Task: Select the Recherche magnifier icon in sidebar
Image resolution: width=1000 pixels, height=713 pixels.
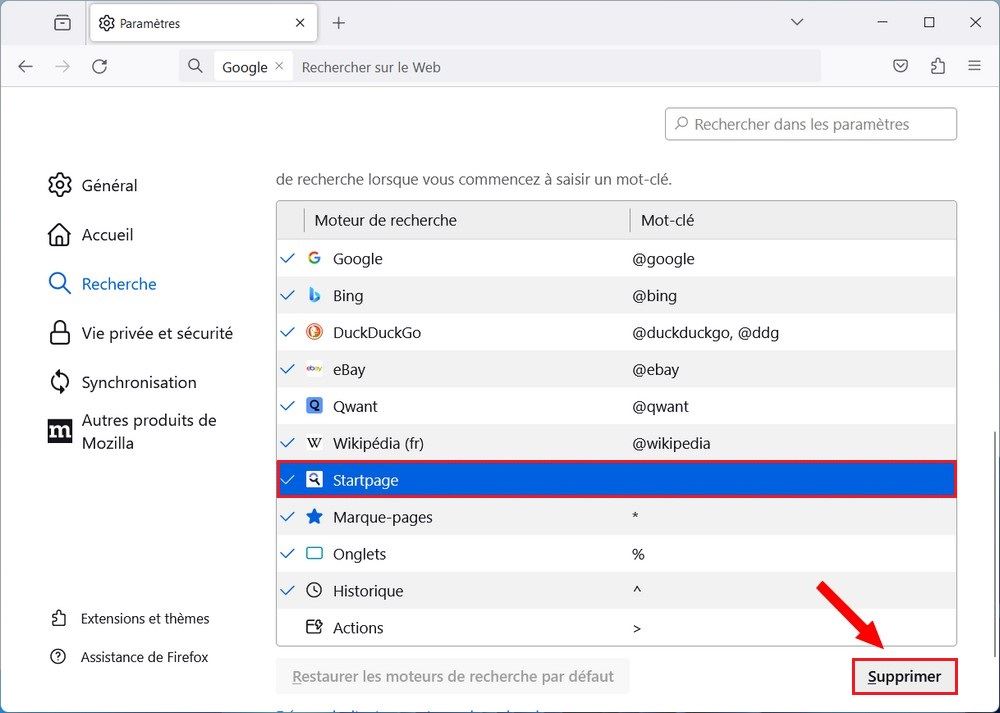Action: tap(60, 283)
